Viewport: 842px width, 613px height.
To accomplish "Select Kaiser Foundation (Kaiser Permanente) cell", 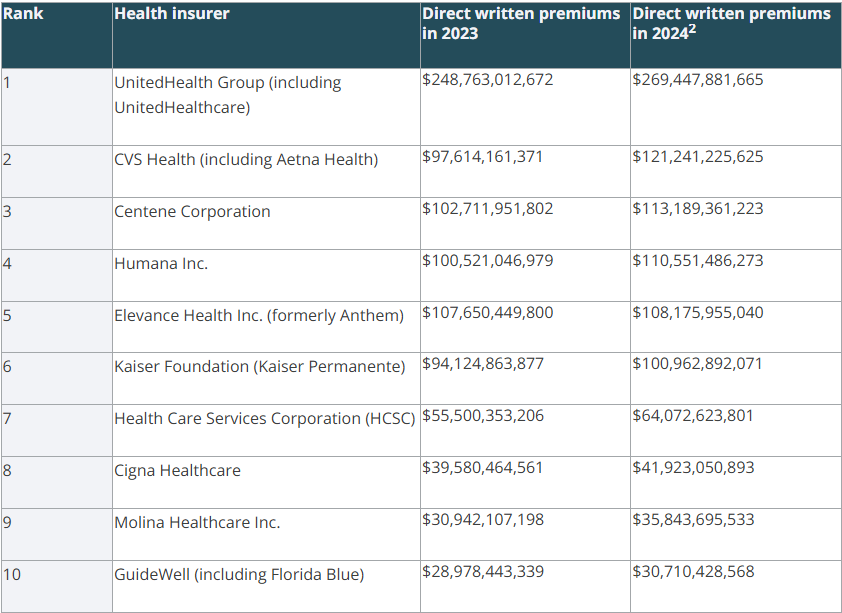I will [260, 367].
